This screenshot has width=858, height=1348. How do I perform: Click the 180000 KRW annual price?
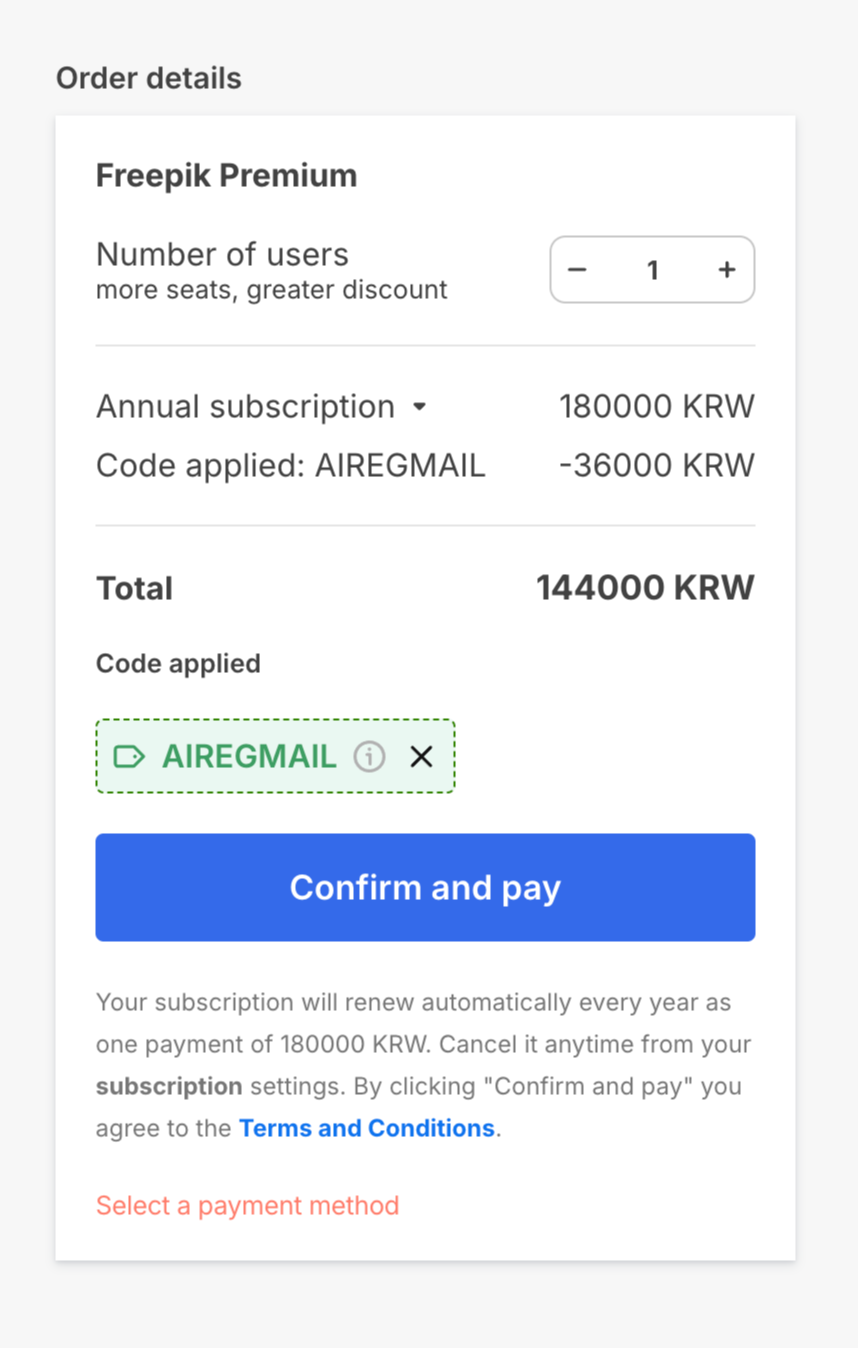(x=656, y=407)
